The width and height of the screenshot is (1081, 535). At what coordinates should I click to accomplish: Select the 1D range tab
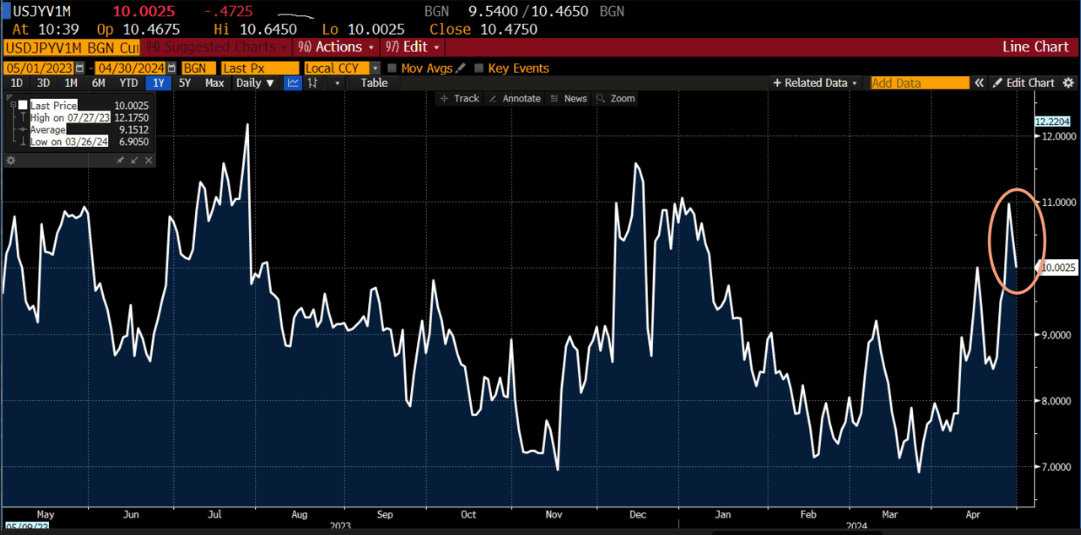15,83
